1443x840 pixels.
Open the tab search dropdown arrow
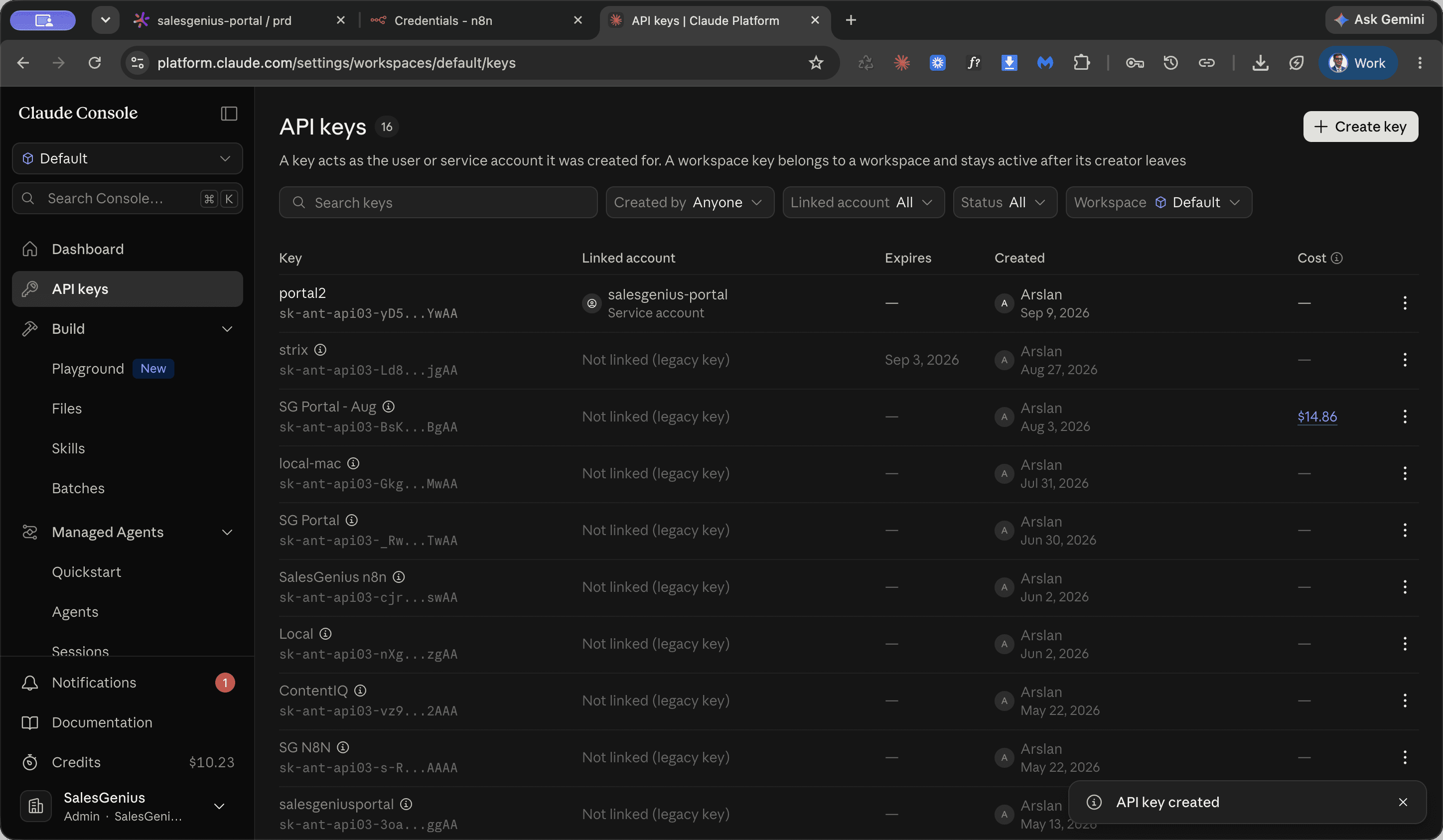105,20
